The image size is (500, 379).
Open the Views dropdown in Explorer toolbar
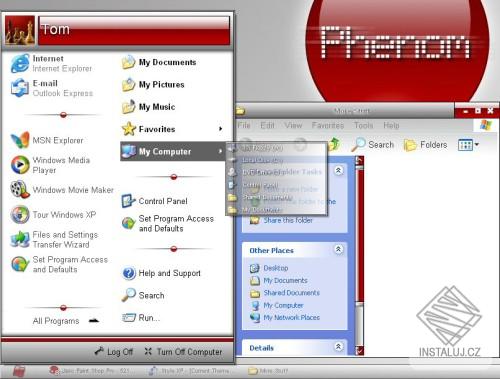pyautogui.click(x=469, y=145)
